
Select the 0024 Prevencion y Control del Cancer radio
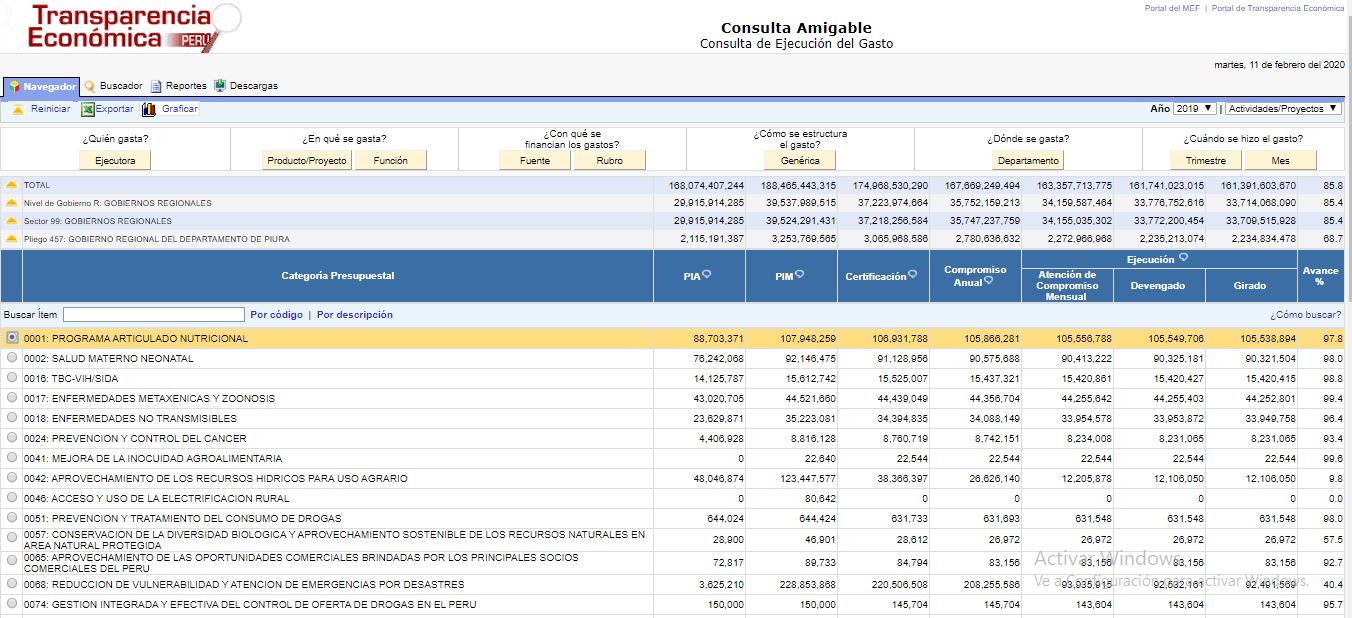pyautogui.click(x=12, y=438)
